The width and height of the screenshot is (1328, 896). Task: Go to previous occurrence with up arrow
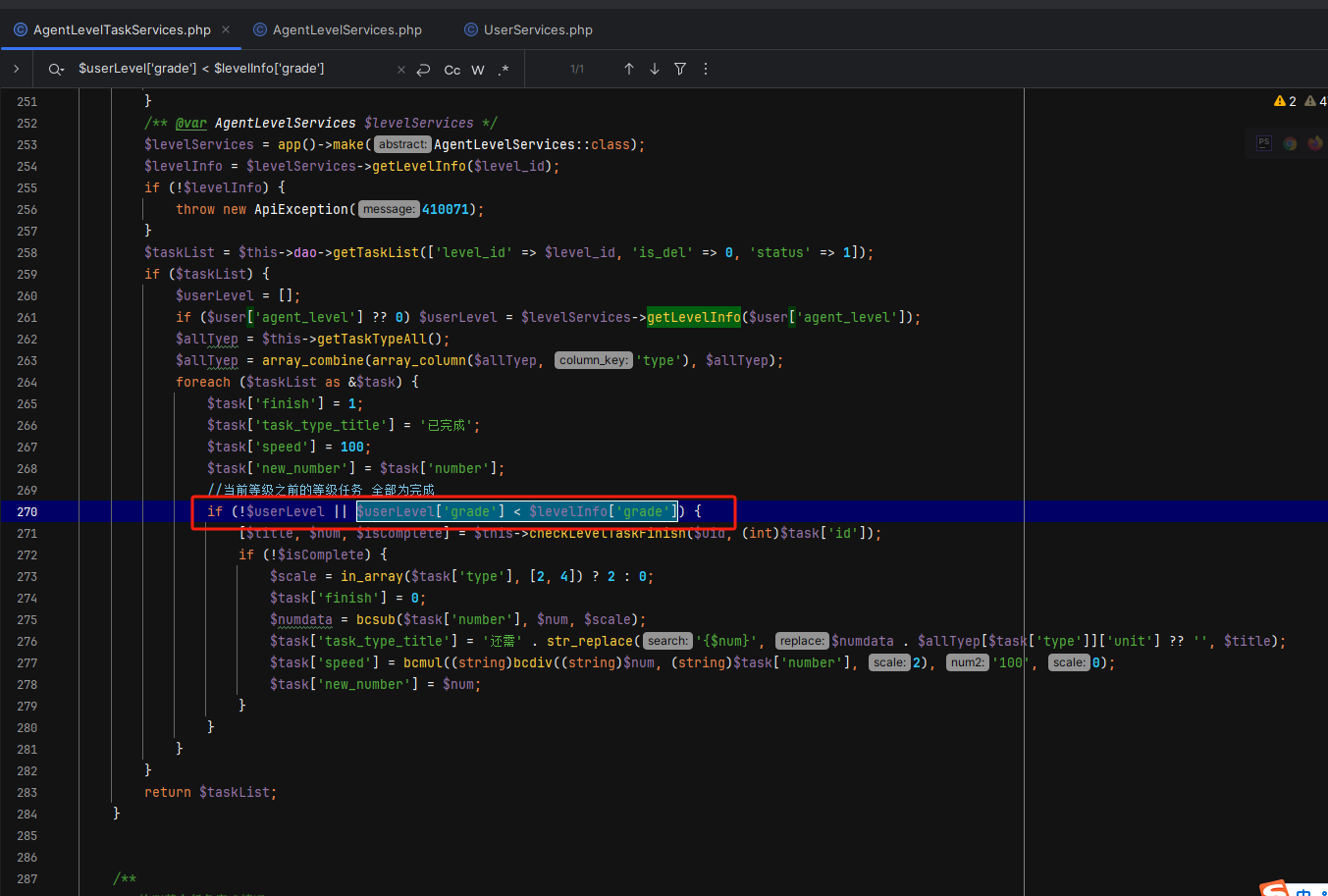click(629, 69)
